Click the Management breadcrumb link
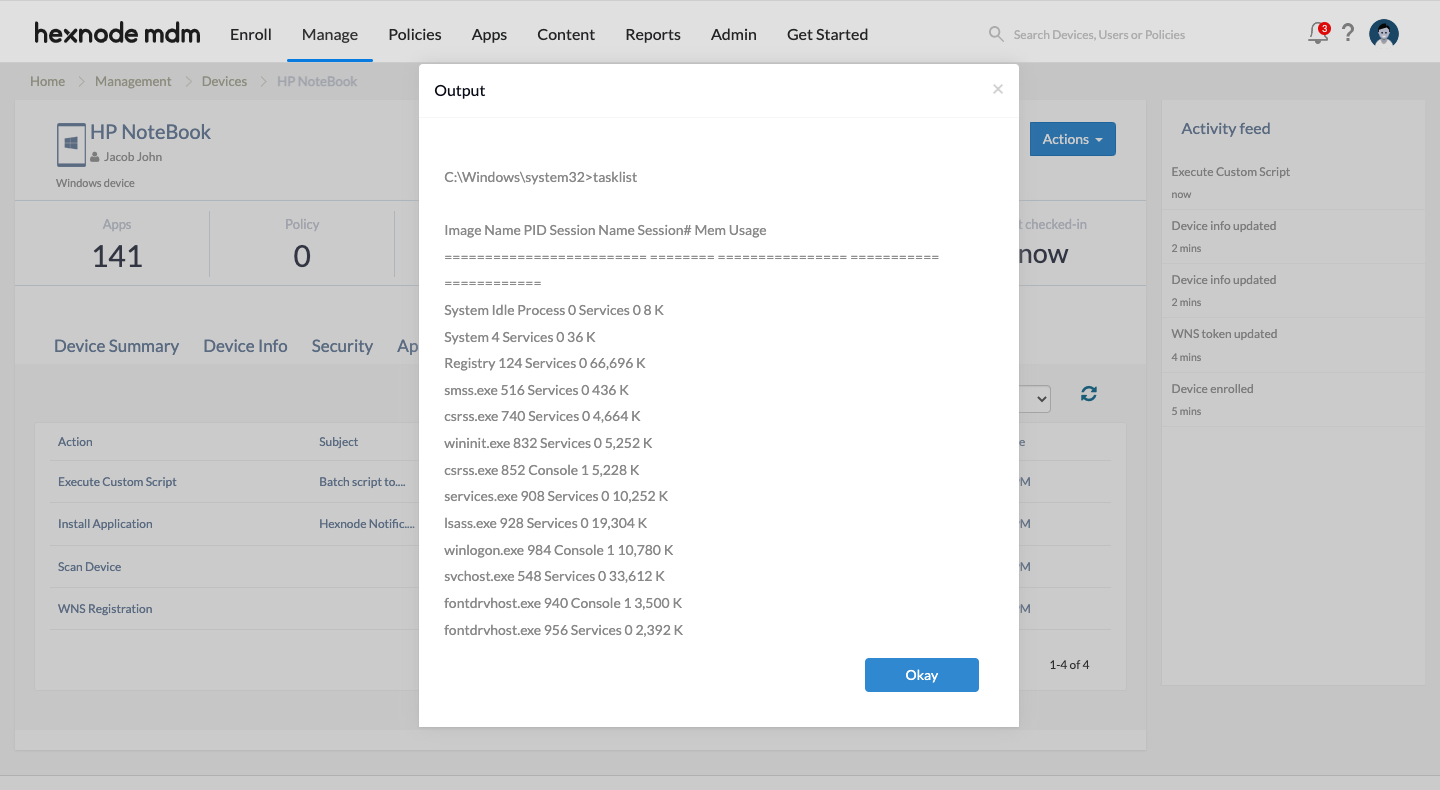1440x790 pixels. (x=133, y=81)
